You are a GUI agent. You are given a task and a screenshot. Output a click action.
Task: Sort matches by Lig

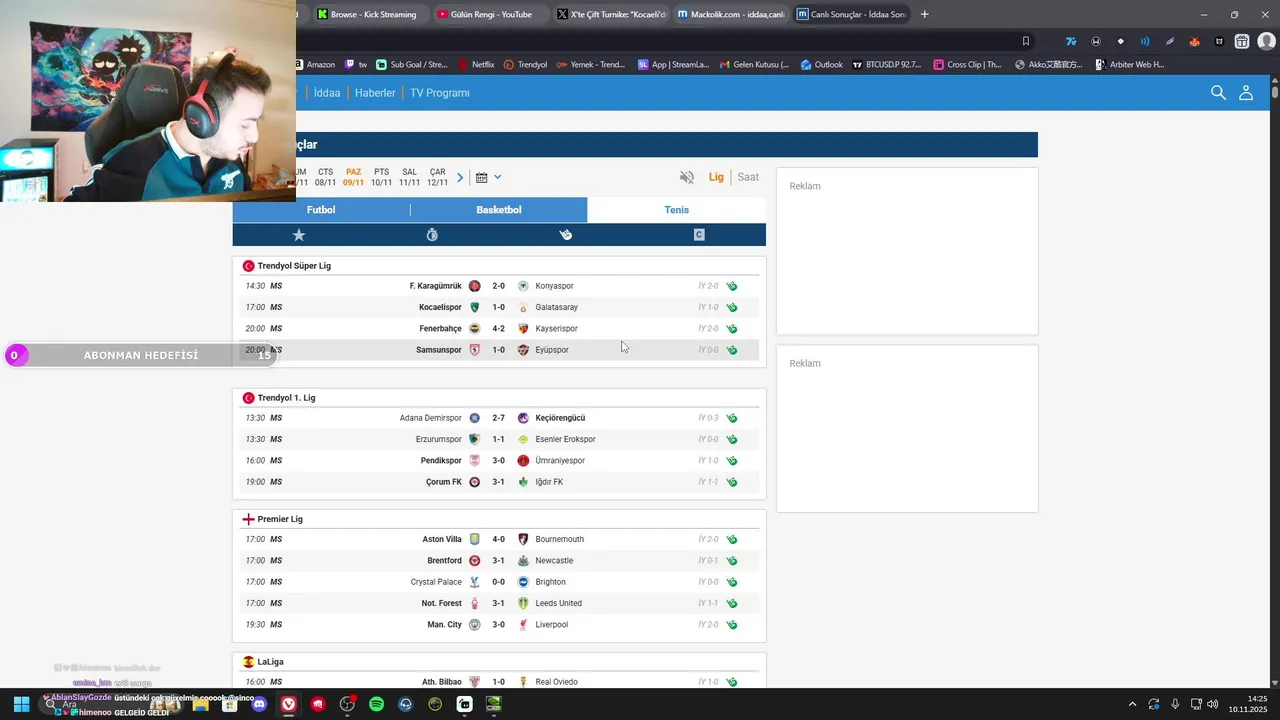pos(716,177)
